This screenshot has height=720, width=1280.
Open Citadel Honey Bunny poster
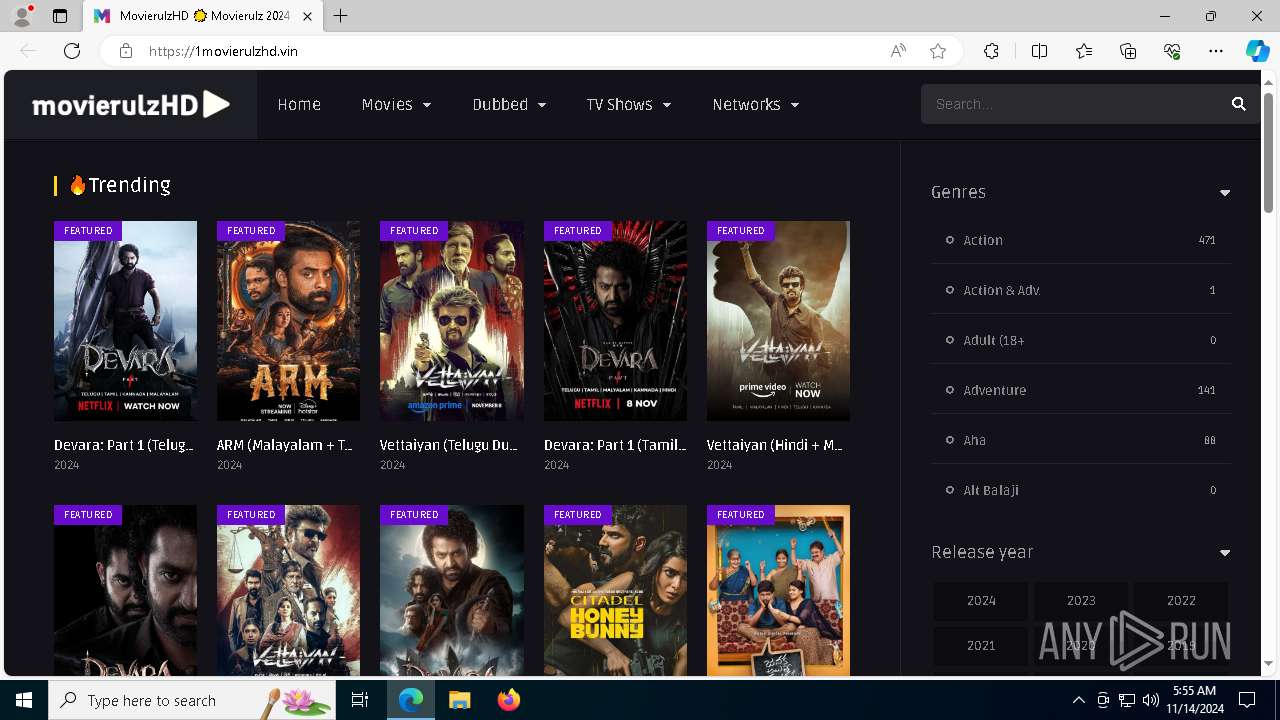click(615, 590)
